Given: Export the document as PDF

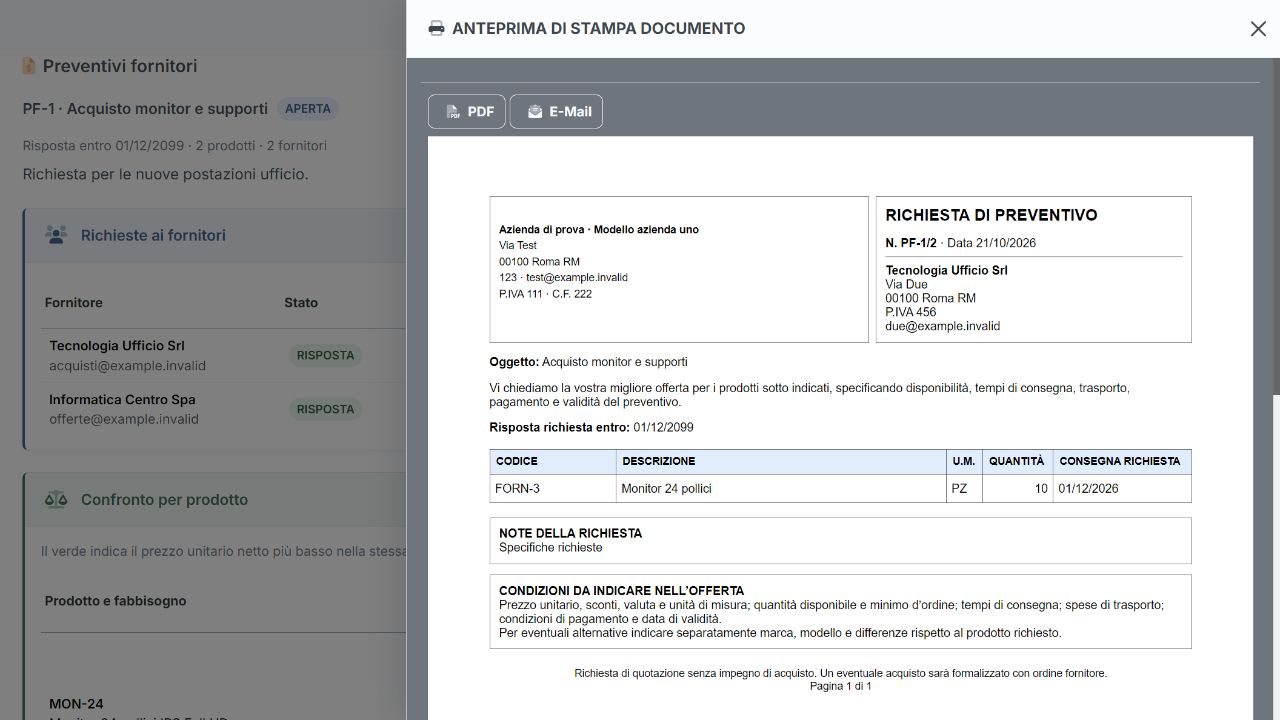Looking at the screenshot, I should pos(467,111).
